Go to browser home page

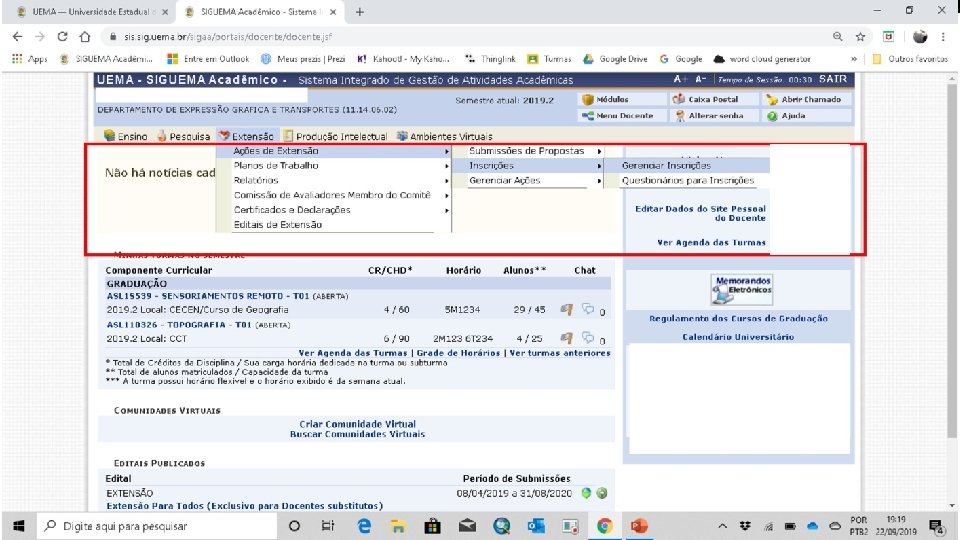pyautogui.click(x=84, y=37)
